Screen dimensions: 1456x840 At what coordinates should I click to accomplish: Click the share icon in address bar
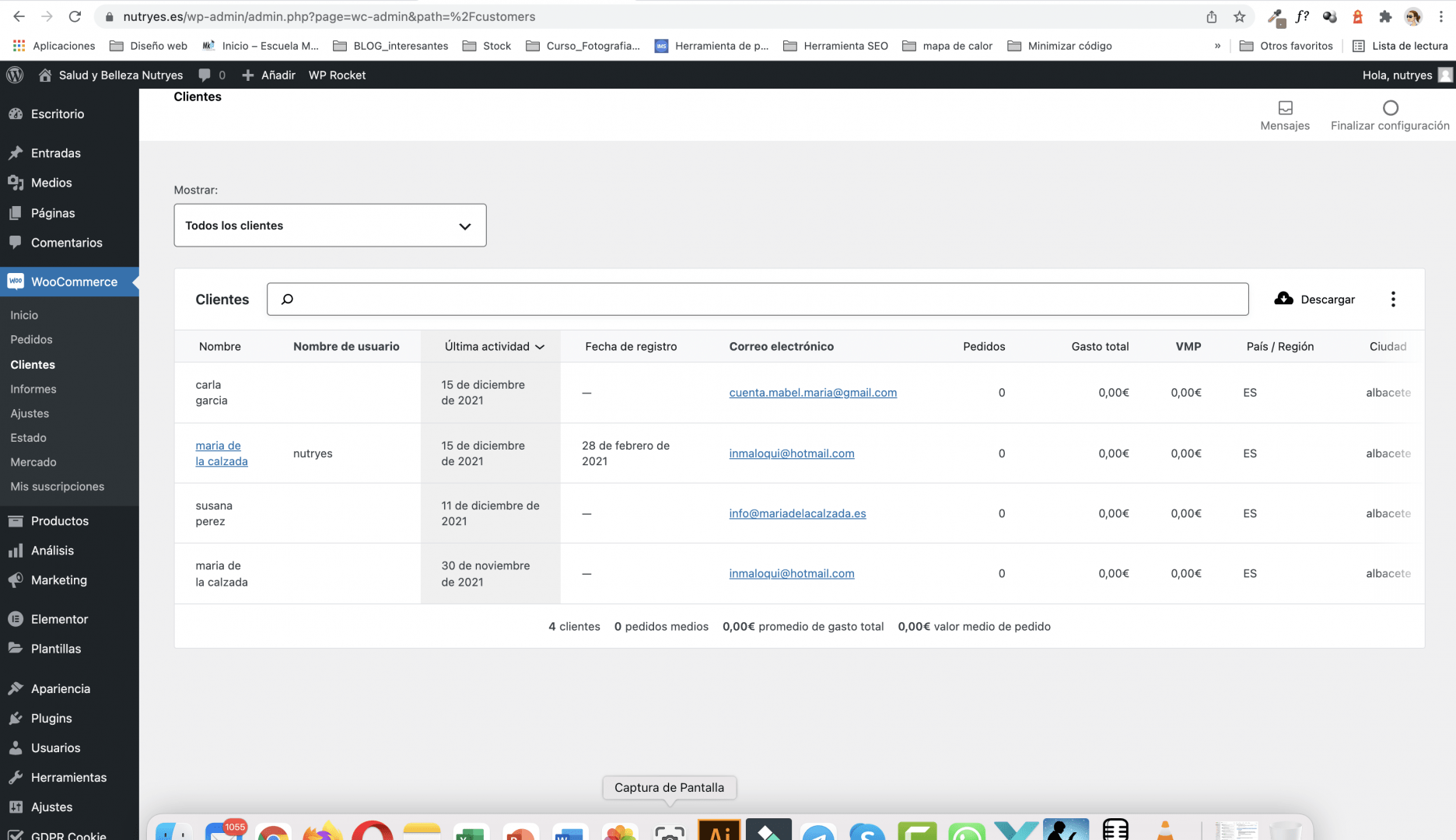[x=1212, y=16]
